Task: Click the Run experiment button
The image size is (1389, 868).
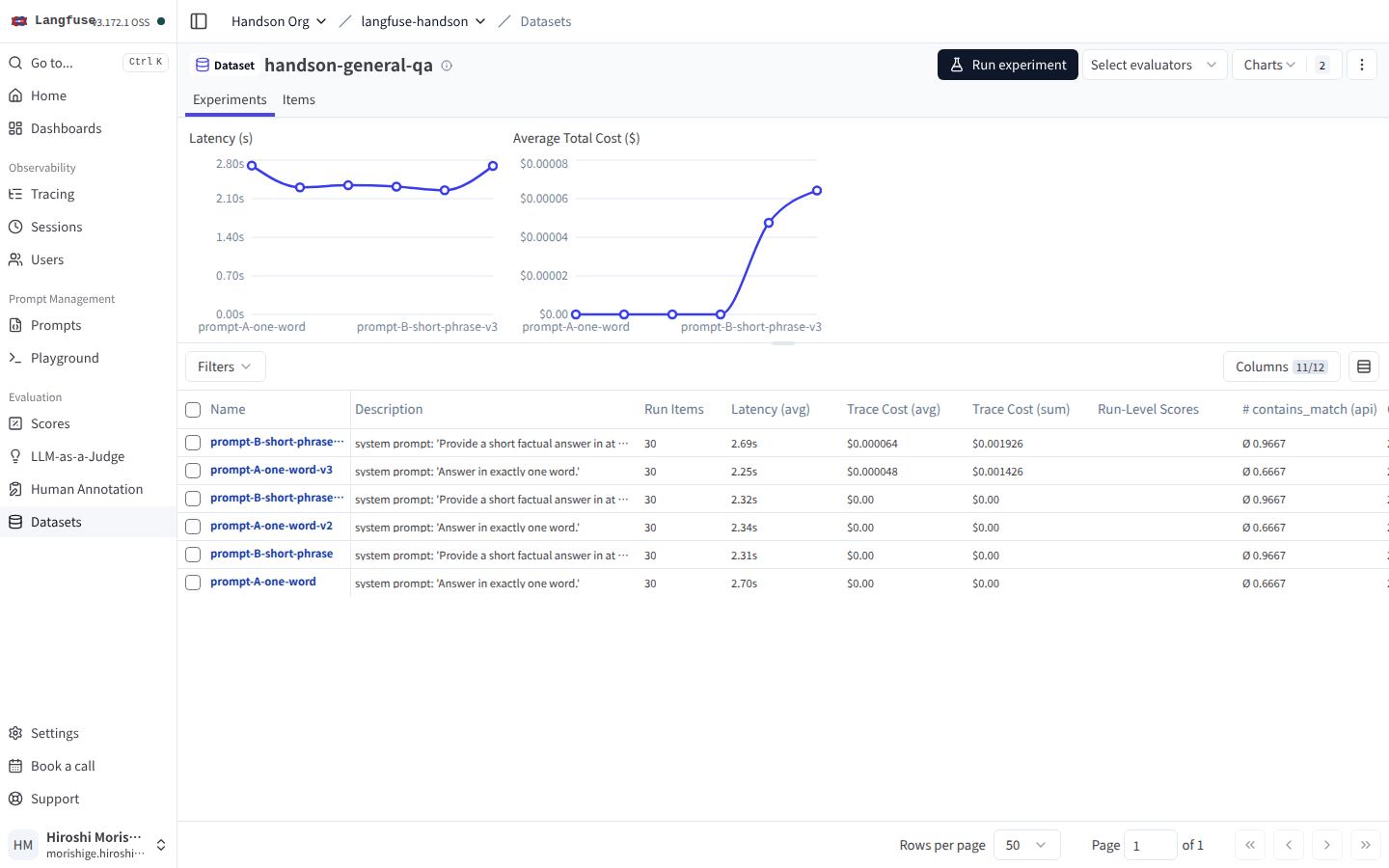Action: click(x=1007, y=65)
